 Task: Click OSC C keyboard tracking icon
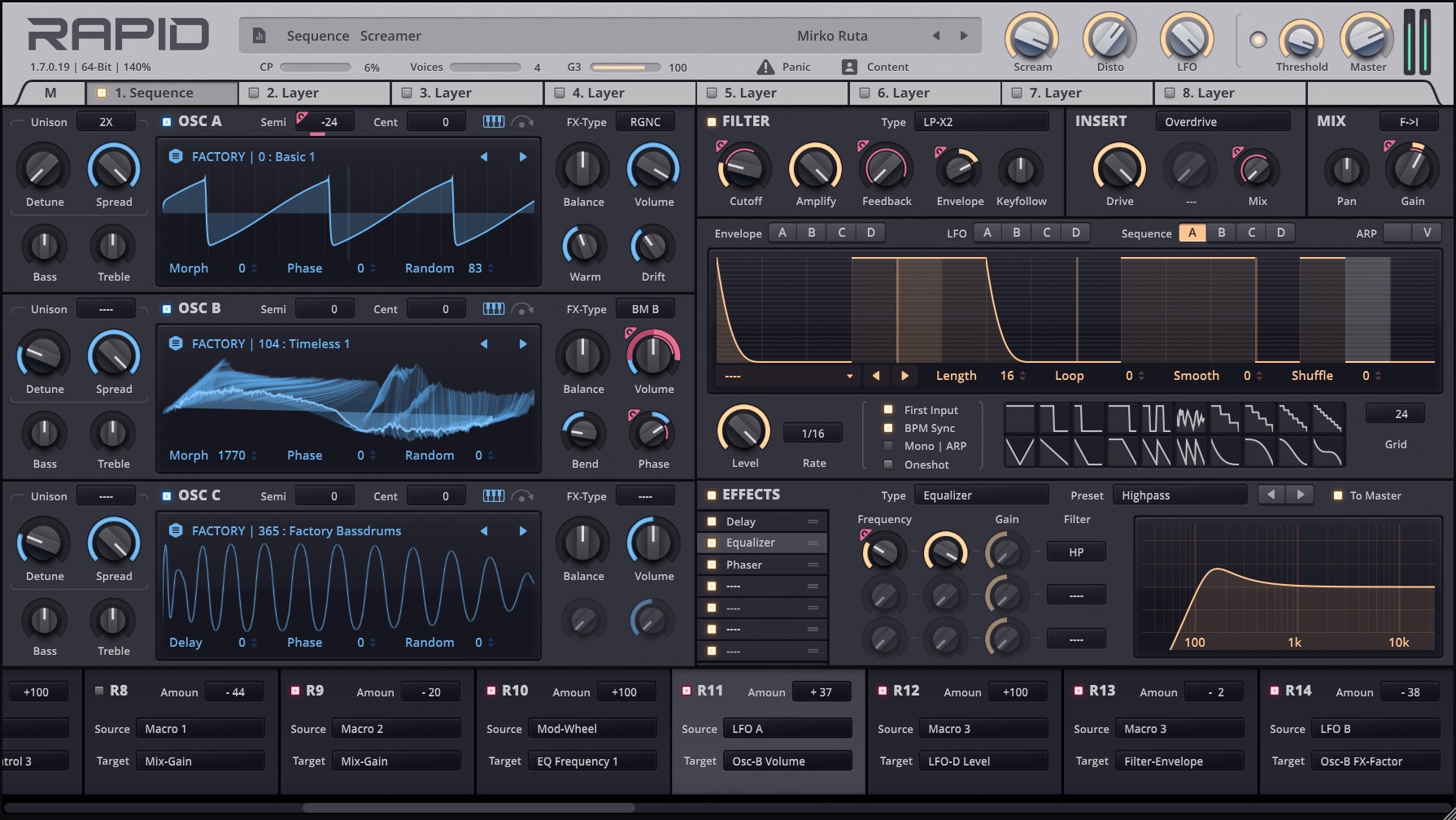pos(493,495)
